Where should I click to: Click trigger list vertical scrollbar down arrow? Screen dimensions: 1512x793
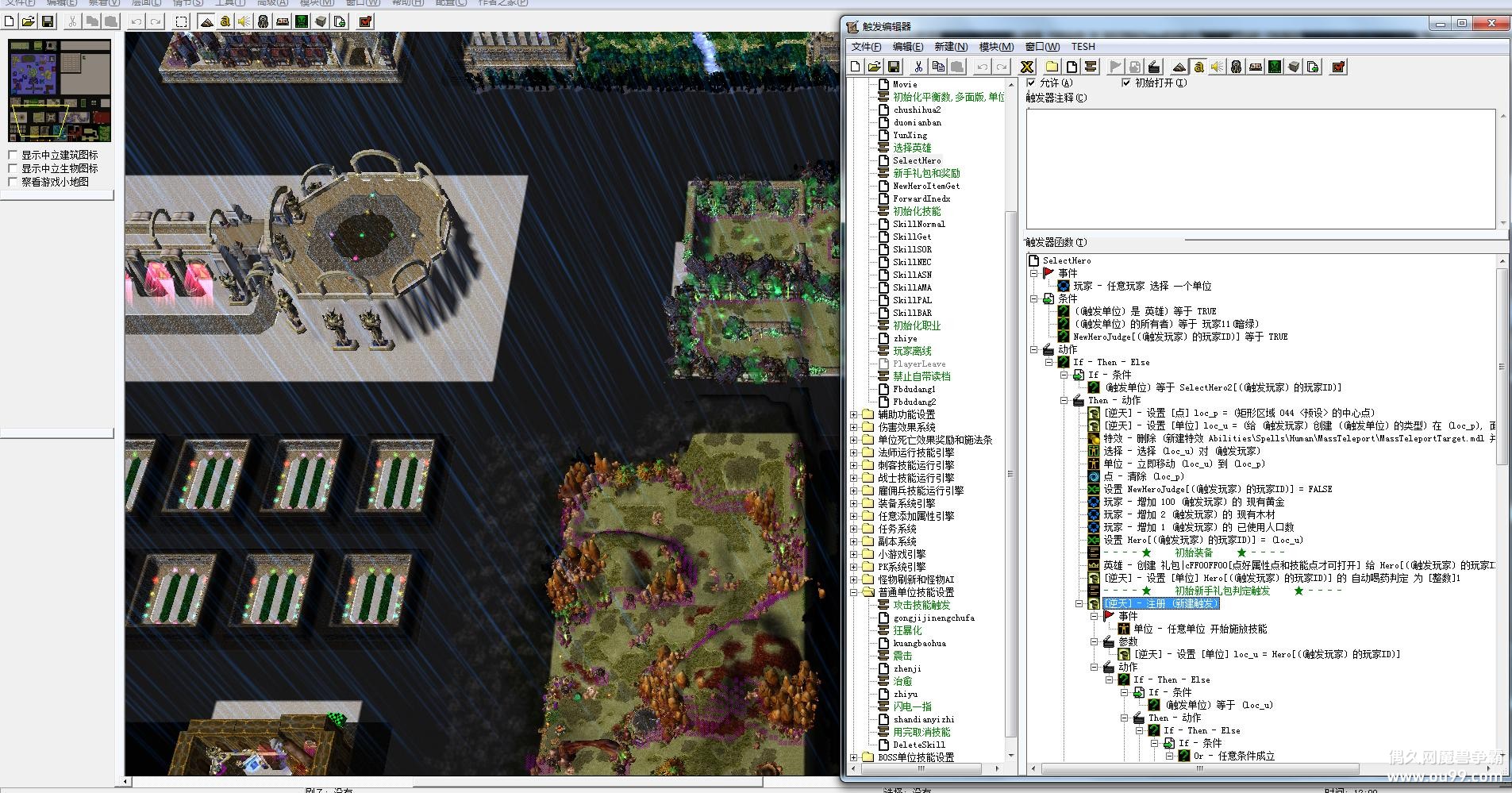1011,756
